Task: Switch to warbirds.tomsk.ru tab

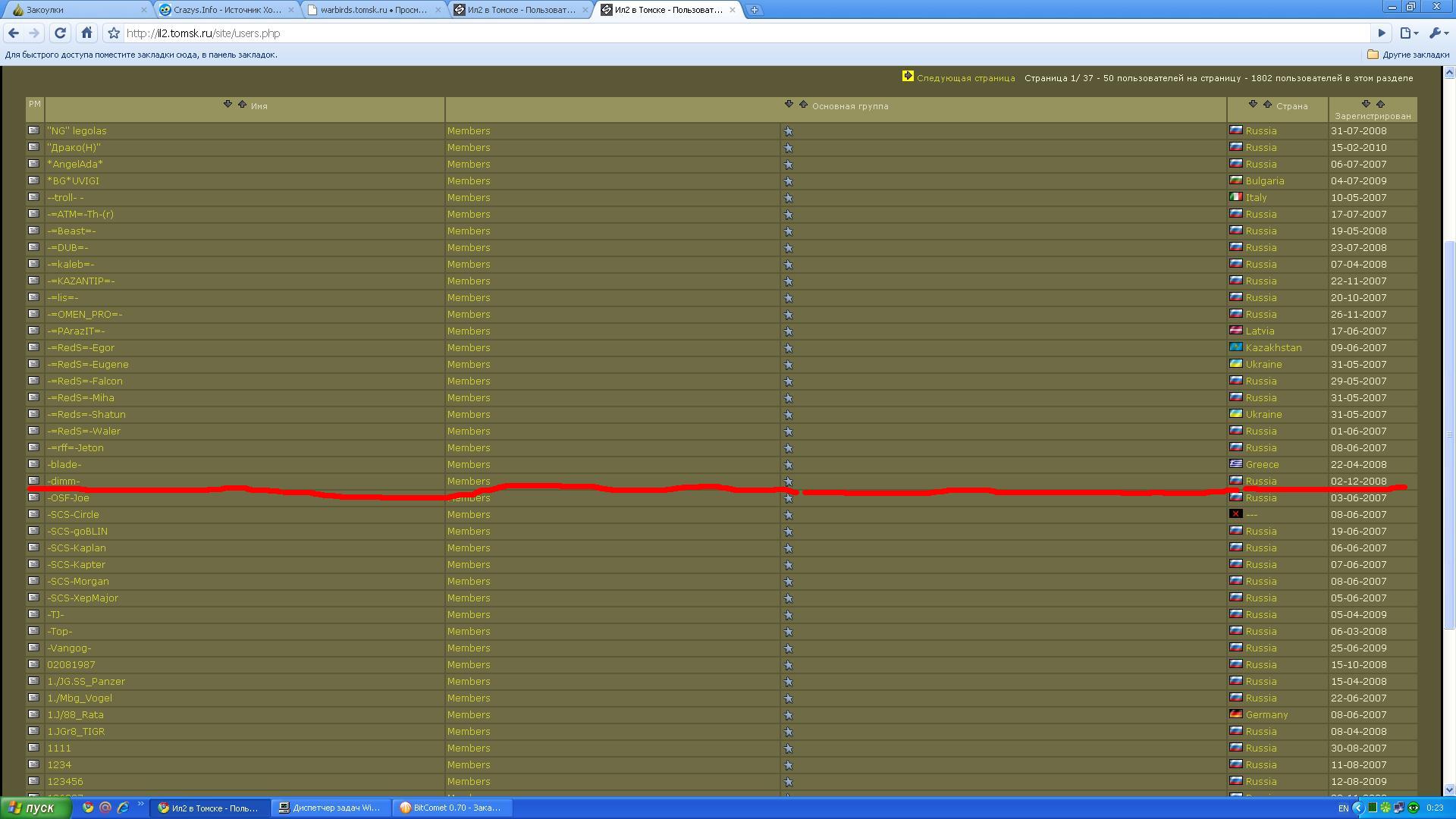Action: 373,10
